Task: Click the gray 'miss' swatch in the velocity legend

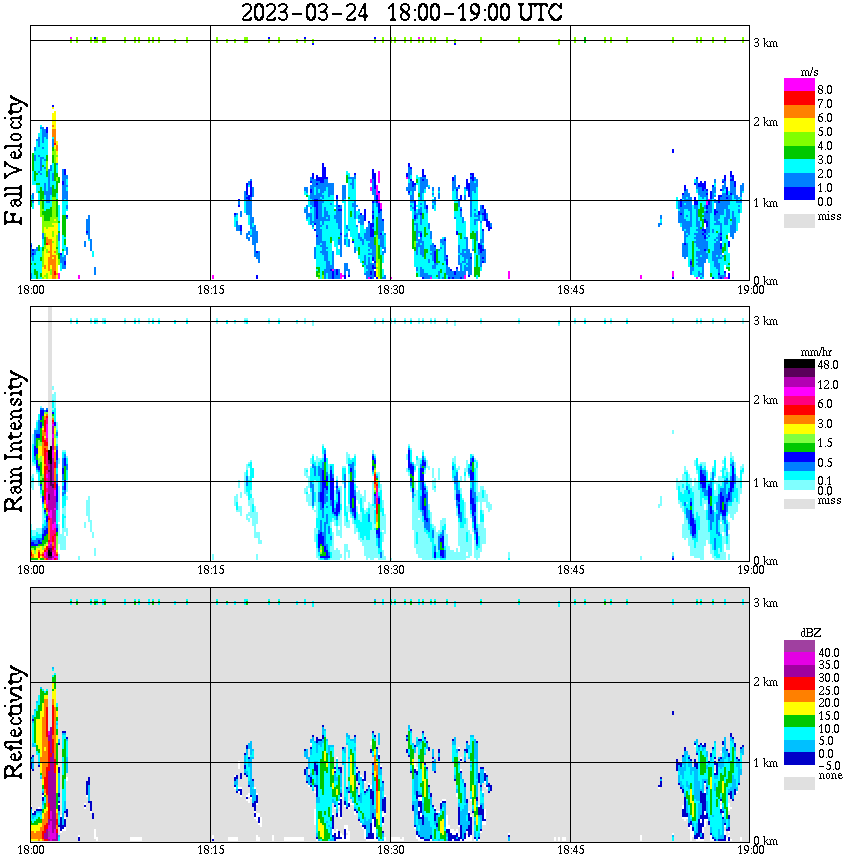Action: pos(799,220)
